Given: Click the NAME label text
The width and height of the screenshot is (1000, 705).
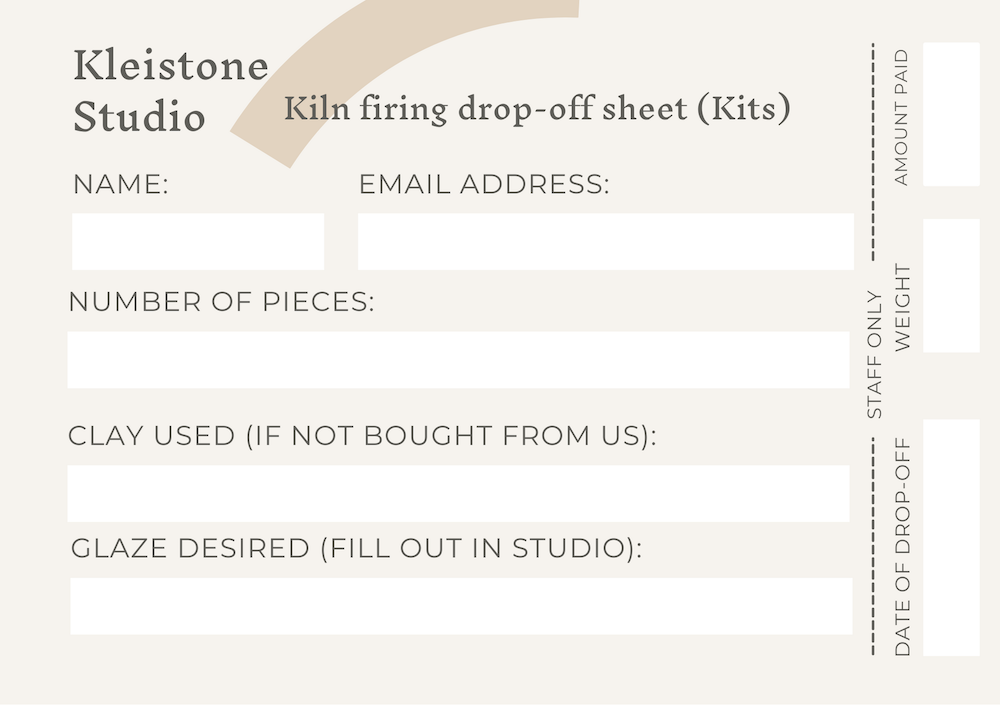Looking at the screenshot, I should click(x=121, y=184).
